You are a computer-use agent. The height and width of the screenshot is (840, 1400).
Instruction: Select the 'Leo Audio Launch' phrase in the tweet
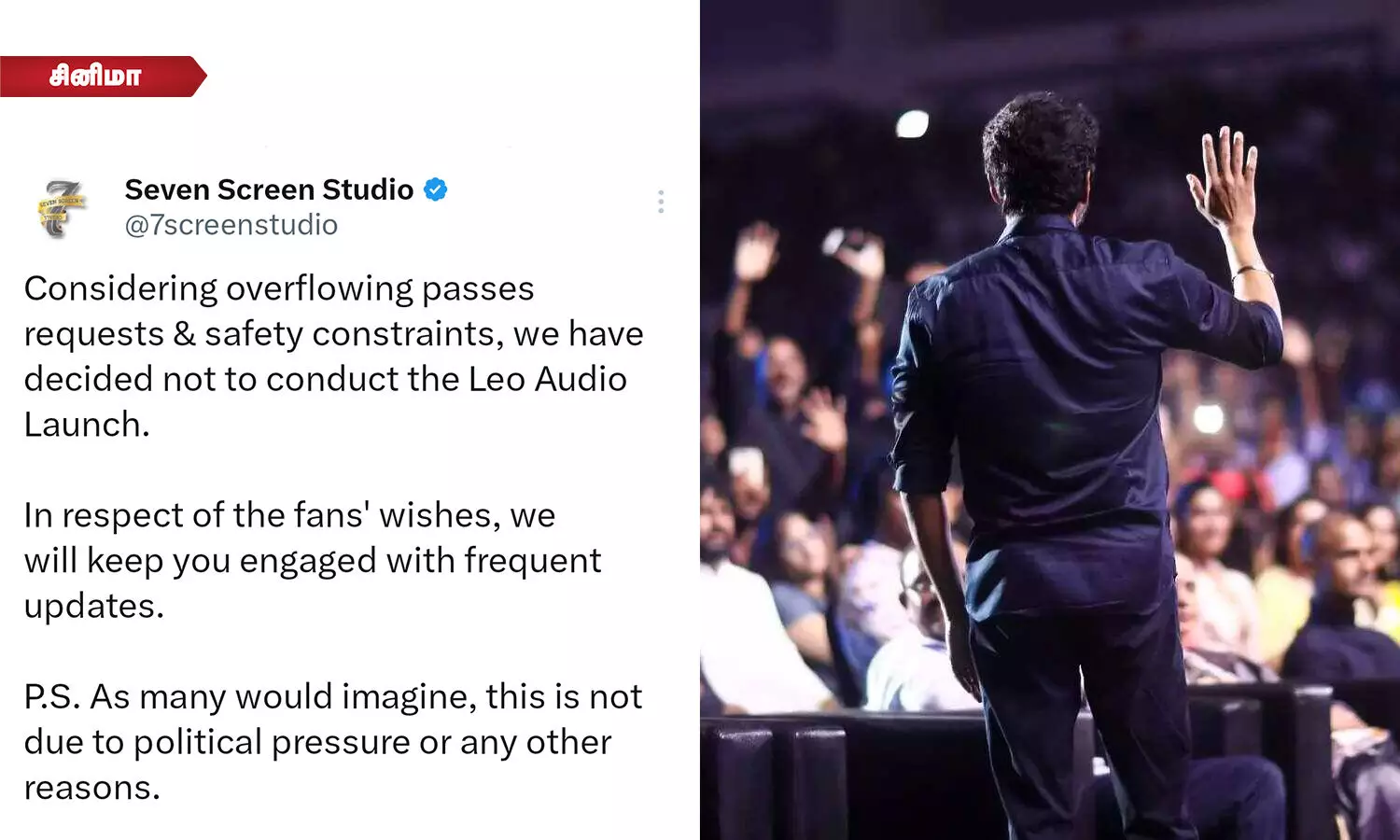point(325,401)
